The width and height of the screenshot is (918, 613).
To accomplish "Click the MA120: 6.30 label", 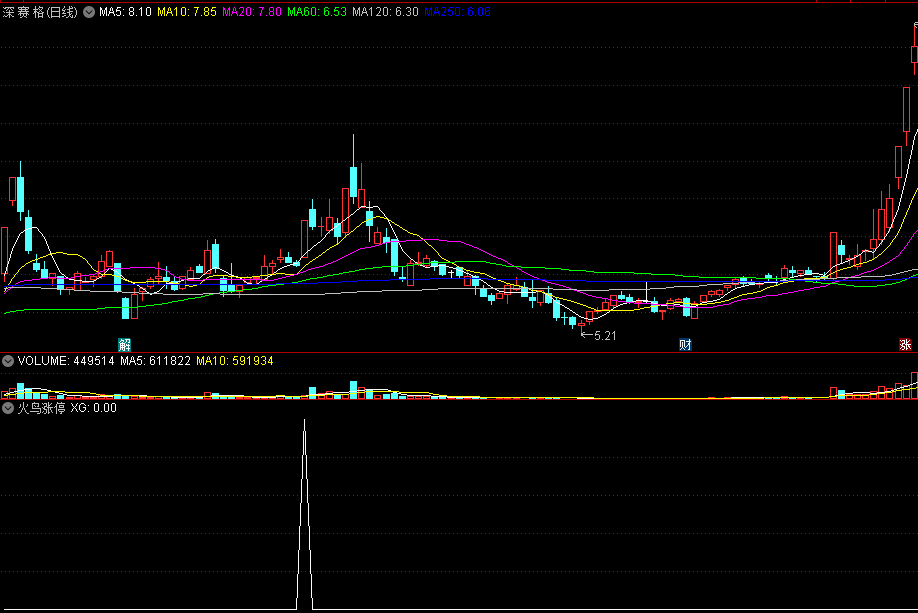I will (x=385, y=12).
